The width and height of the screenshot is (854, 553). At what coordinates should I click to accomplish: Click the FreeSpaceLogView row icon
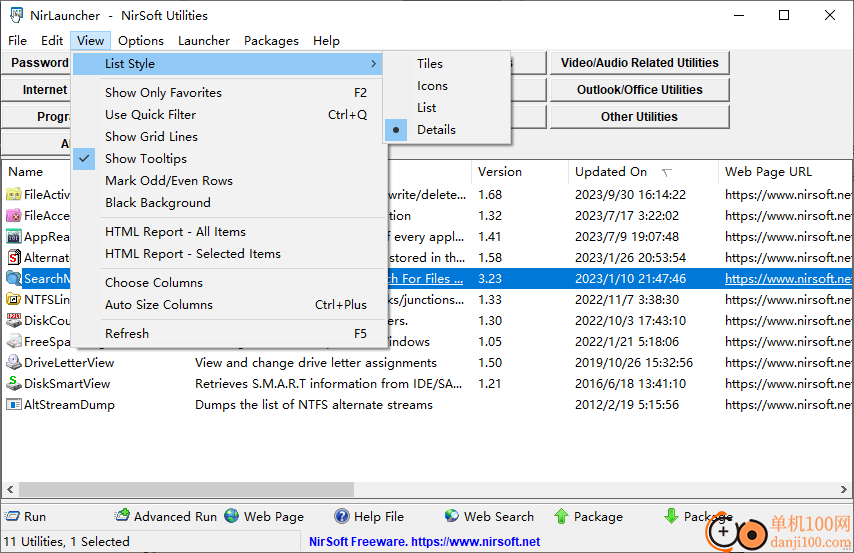(x=14, y=342)
